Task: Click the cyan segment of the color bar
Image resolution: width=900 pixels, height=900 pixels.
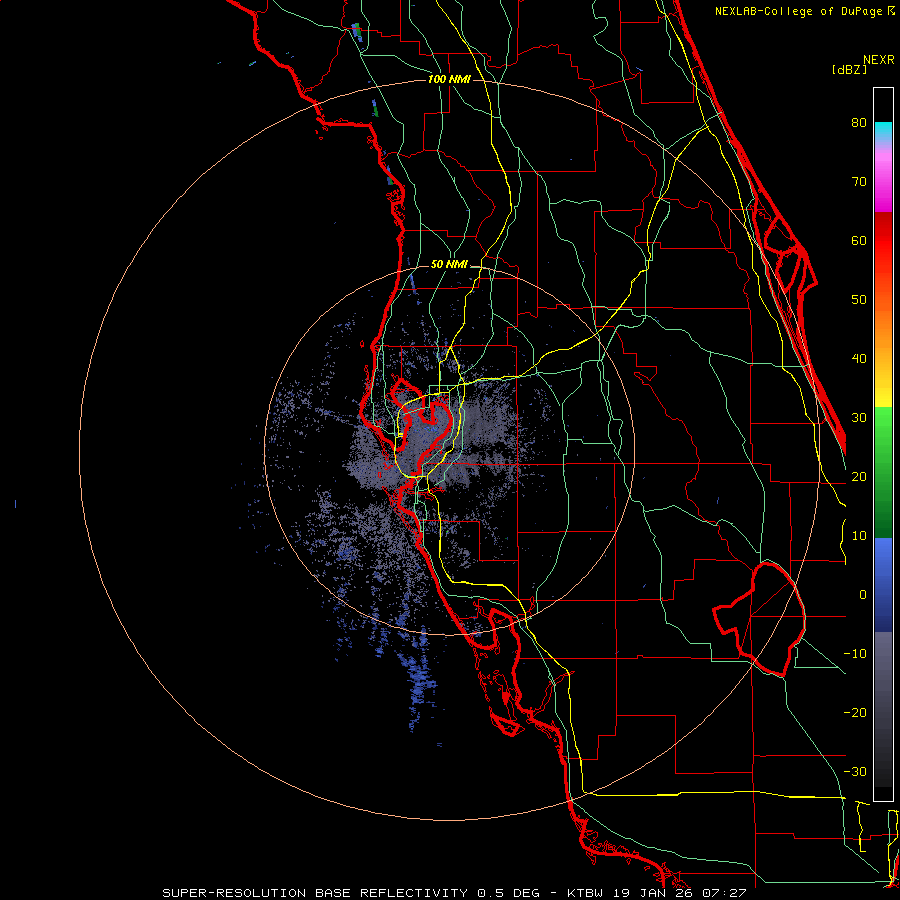Action: click(883, 132)
